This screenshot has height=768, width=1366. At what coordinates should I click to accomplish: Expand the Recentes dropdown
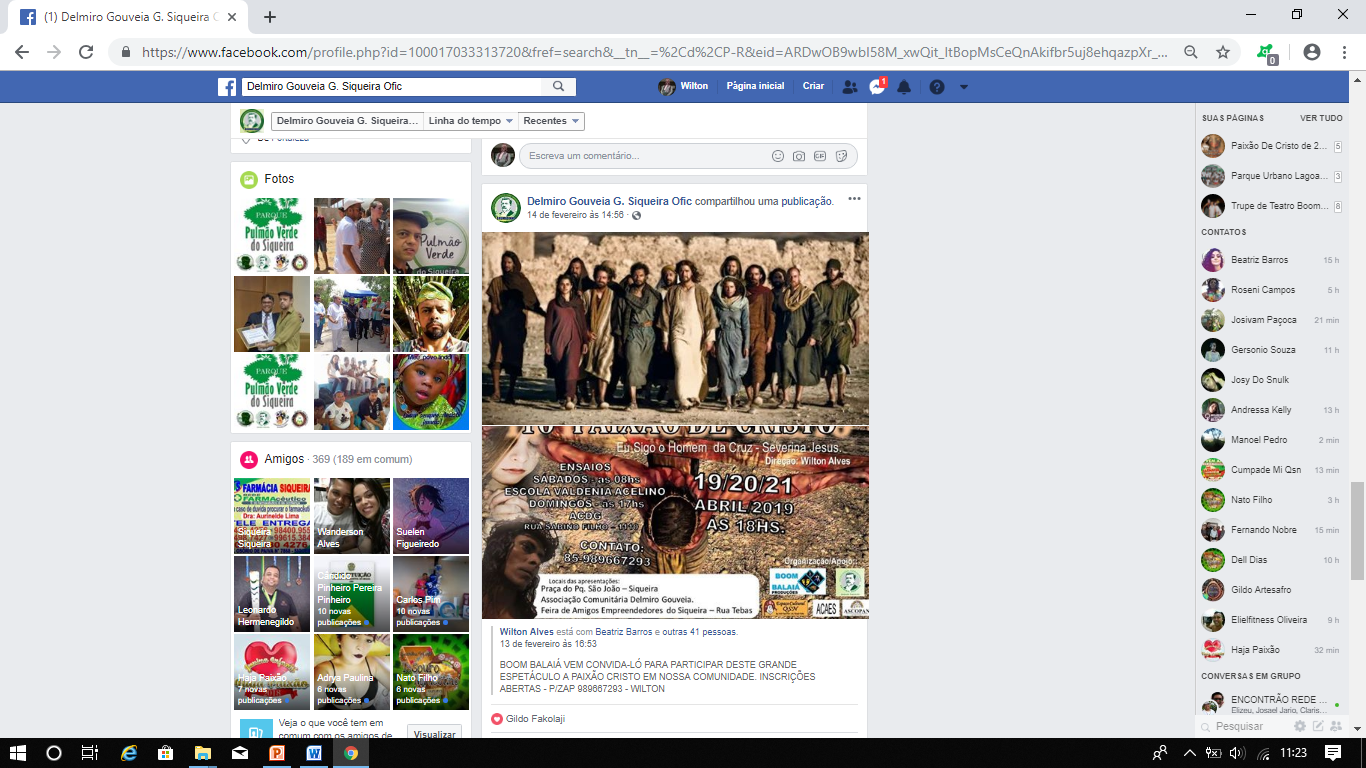[x=552, y=121]
